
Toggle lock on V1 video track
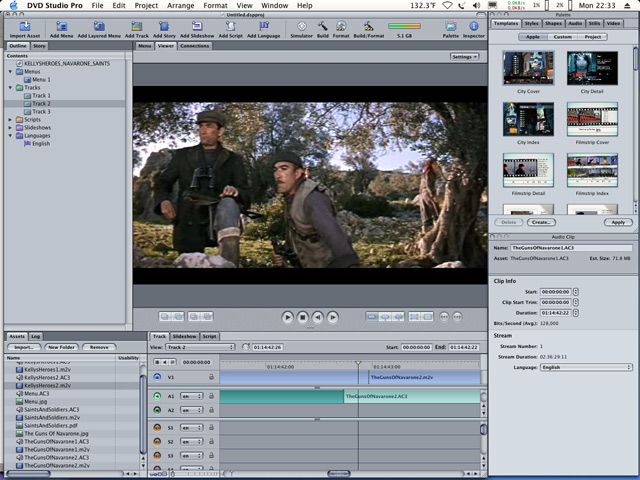tap(211, 377)
